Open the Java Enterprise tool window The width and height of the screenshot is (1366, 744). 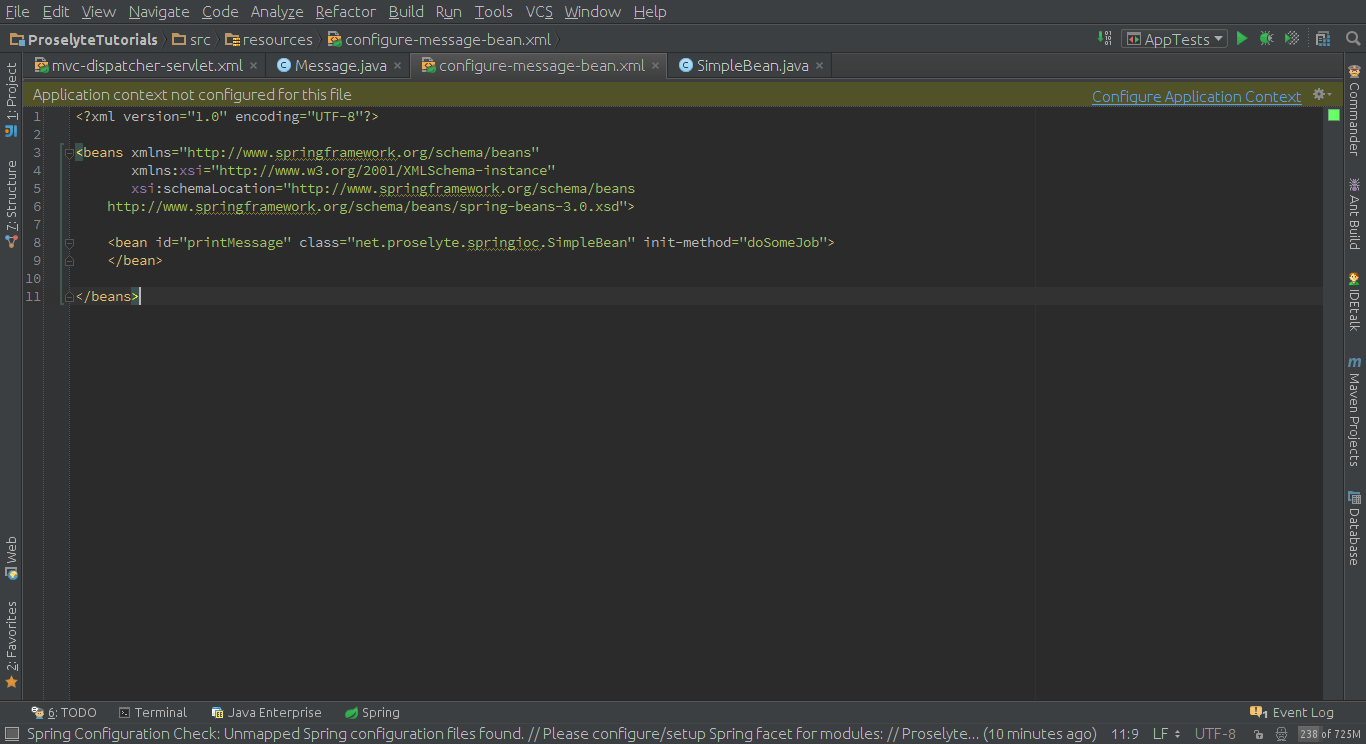point(266,713)
